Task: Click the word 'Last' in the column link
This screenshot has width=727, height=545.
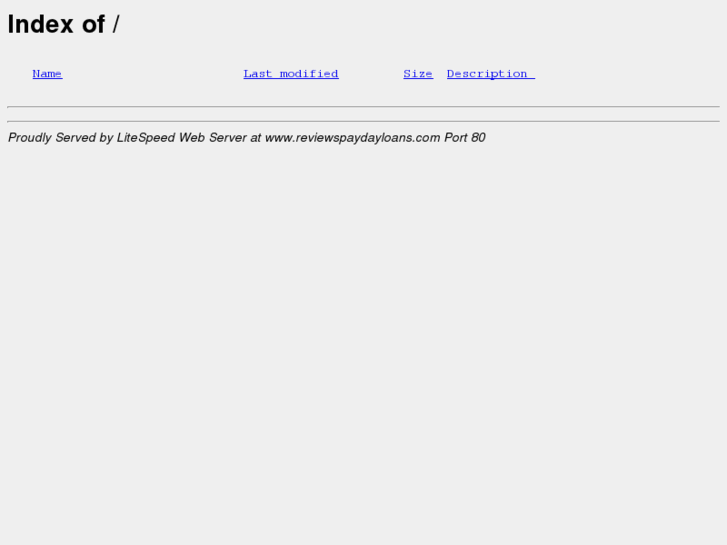Action: tap(257, 74)
